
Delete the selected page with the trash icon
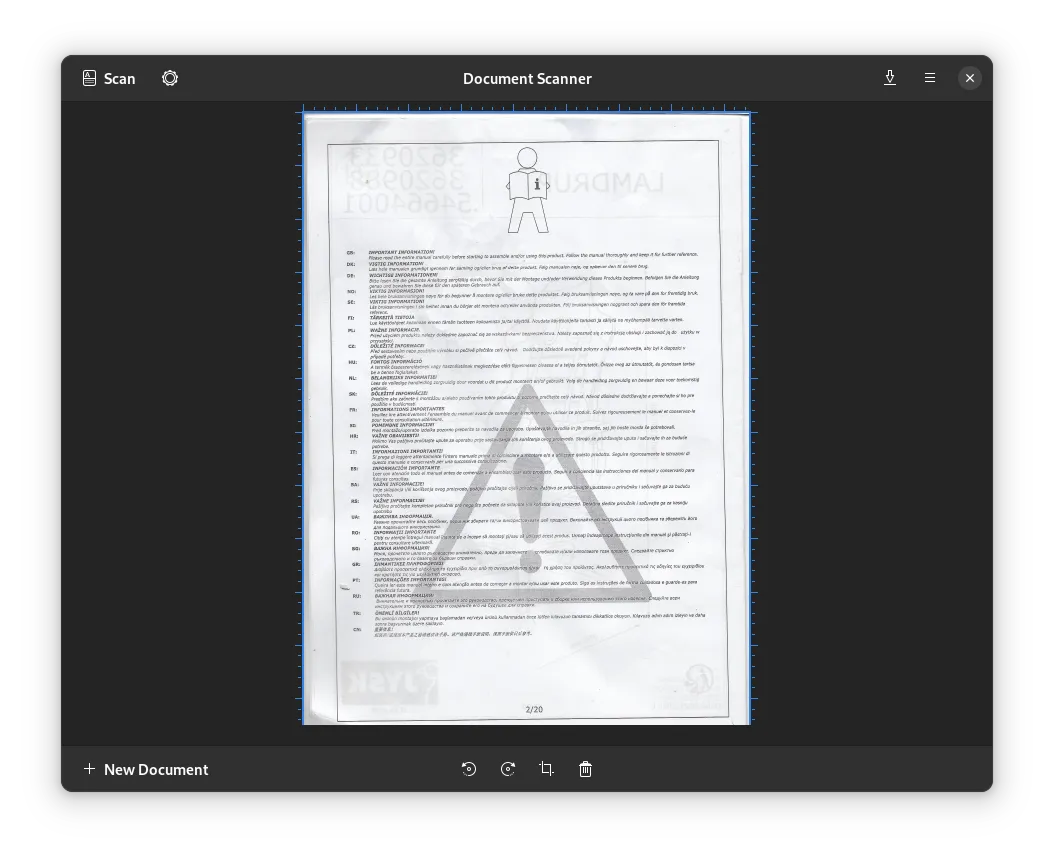[585, 769]
